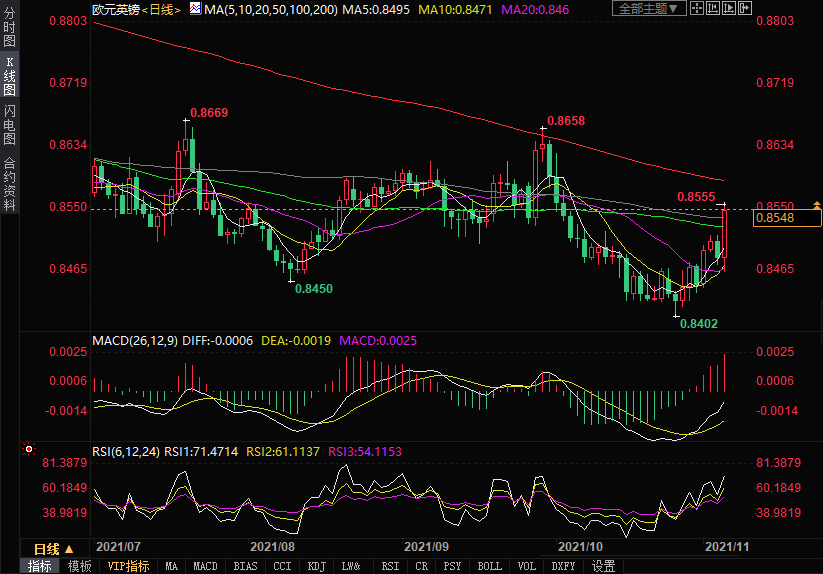Screen dimensions: 823x574
Task: Enable the KDJ indicator
Action: tap(316, 566)
